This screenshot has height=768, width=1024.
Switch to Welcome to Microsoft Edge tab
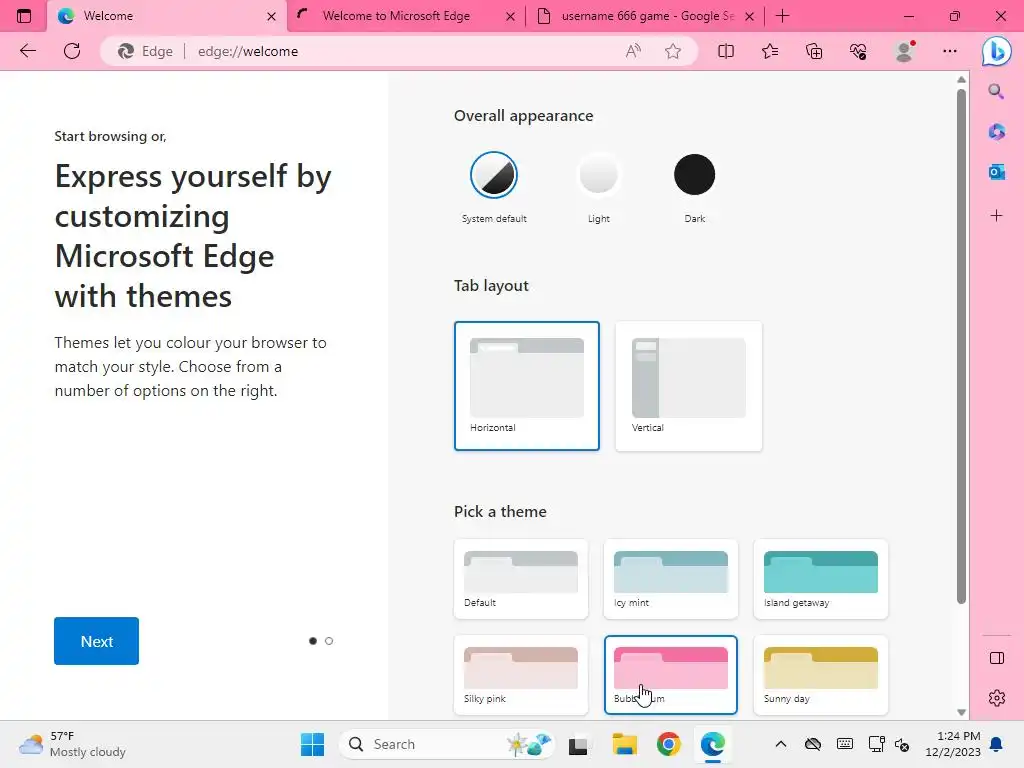(396, 16)
